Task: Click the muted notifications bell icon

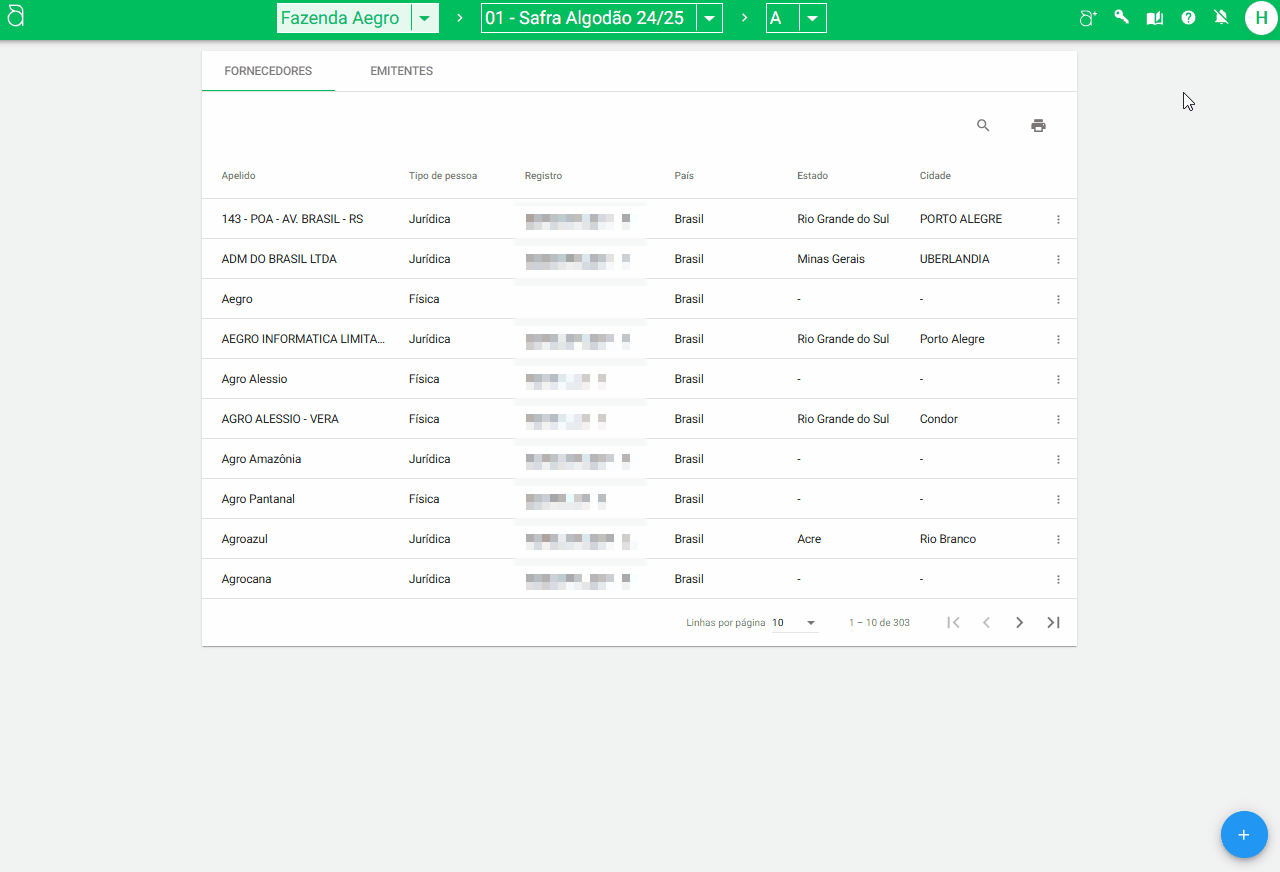Action: [x=1221, y=18]
